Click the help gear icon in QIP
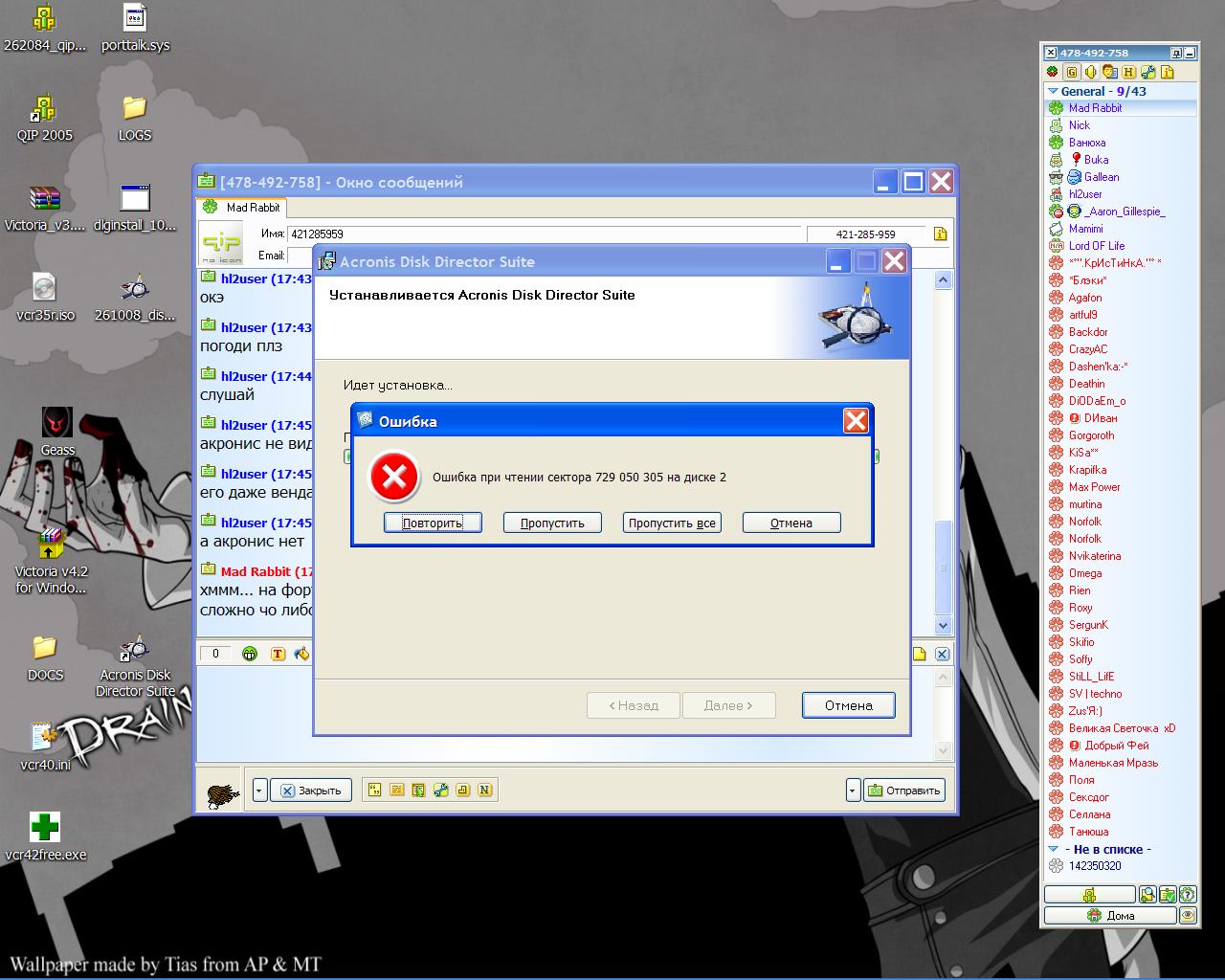The height and width of the screenshot is (980, 1225). click(1188, 895)
